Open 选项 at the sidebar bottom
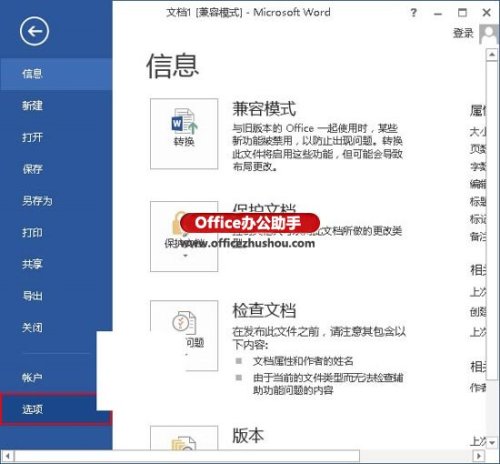 pyautogui.click(x=56, y=409)
